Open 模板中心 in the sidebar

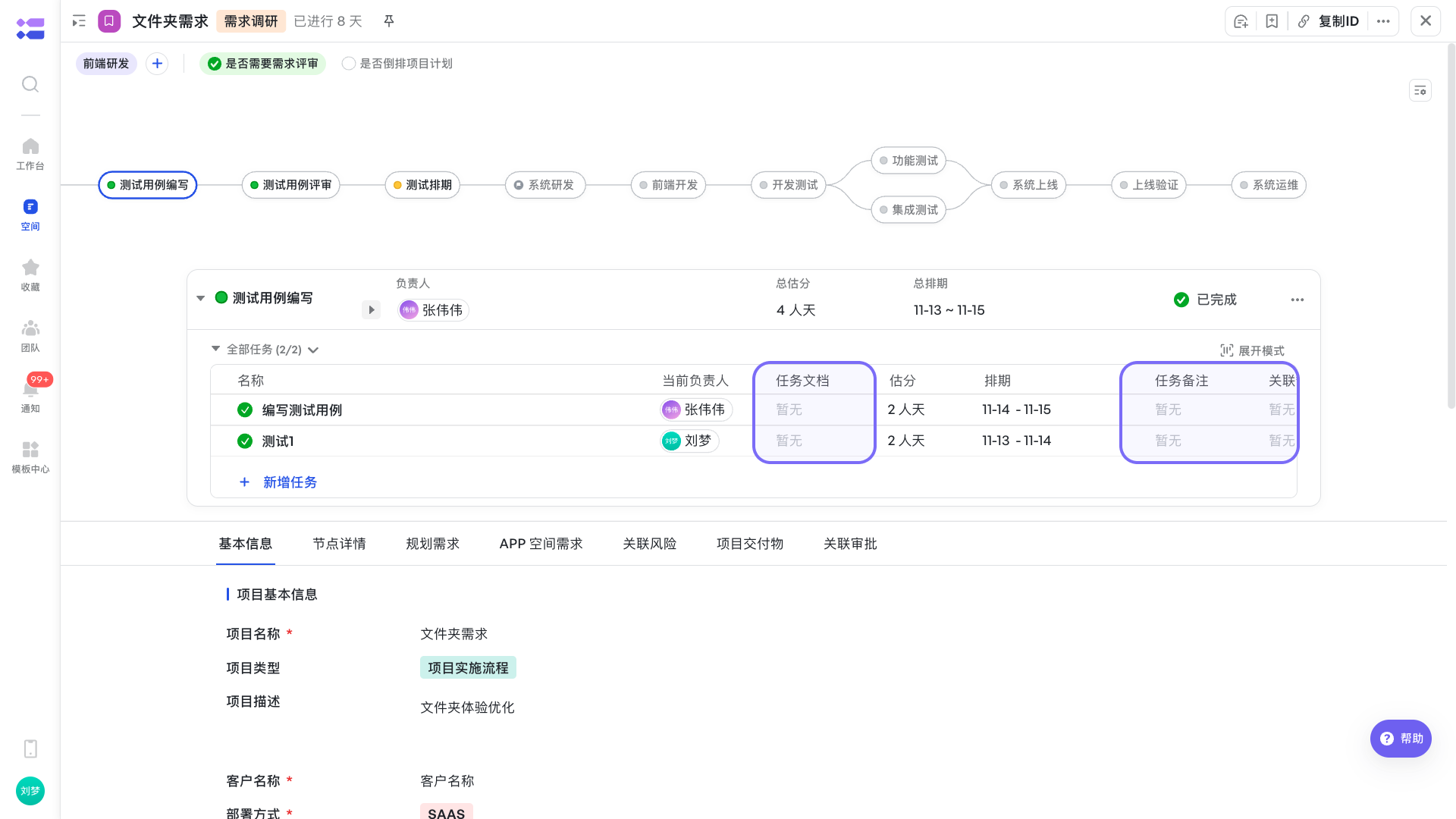point(30,457)
